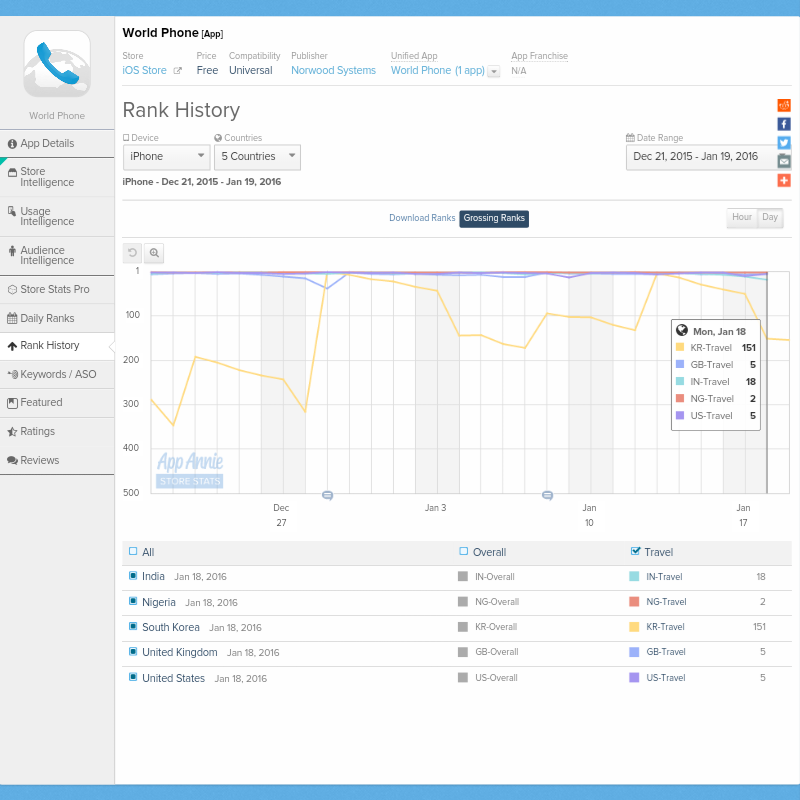
Task: Toggle the Travel category checkbox
Action: click(x=636, y=551)
